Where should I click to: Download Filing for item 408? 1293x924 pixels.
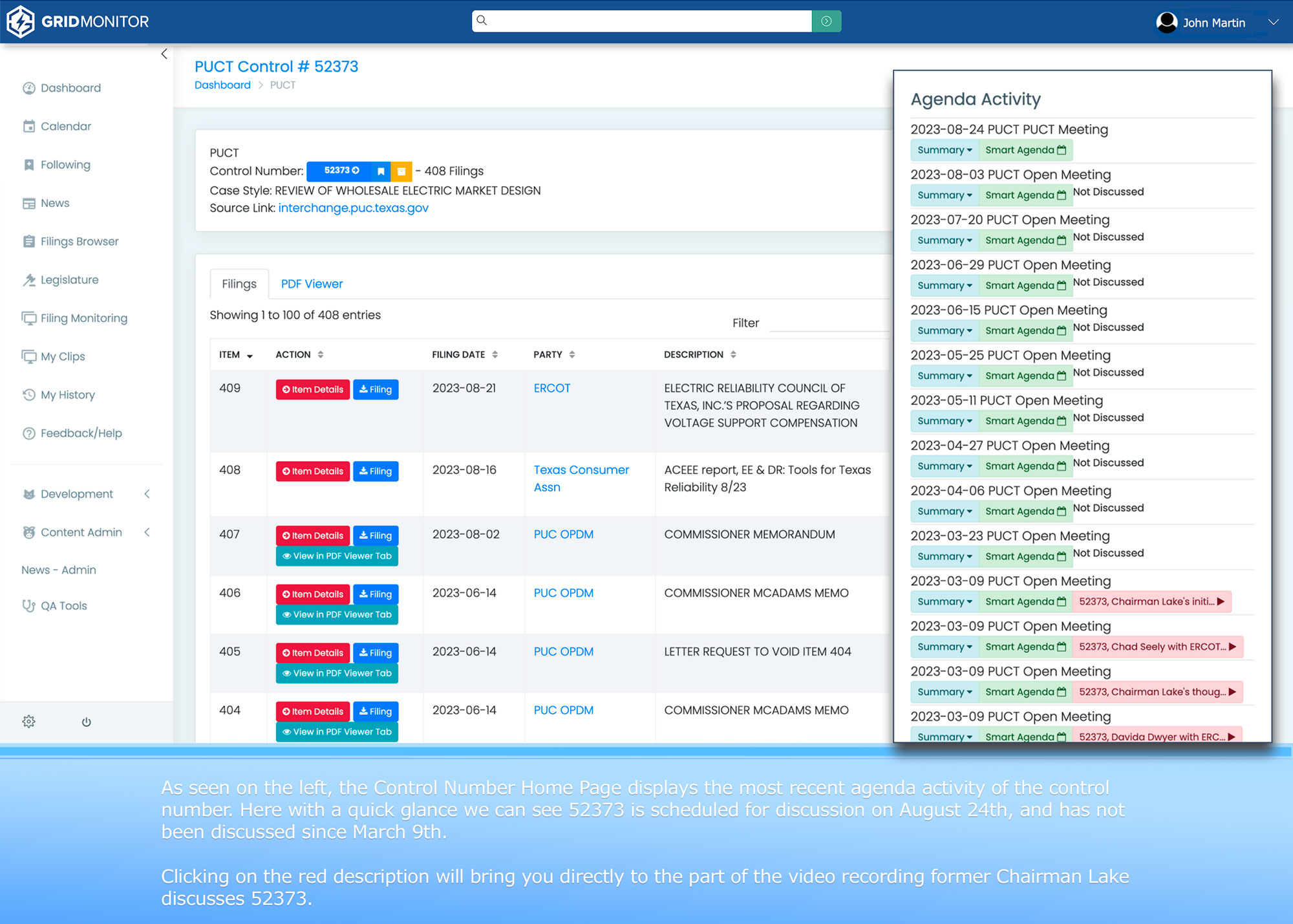[x=376, y=471]
